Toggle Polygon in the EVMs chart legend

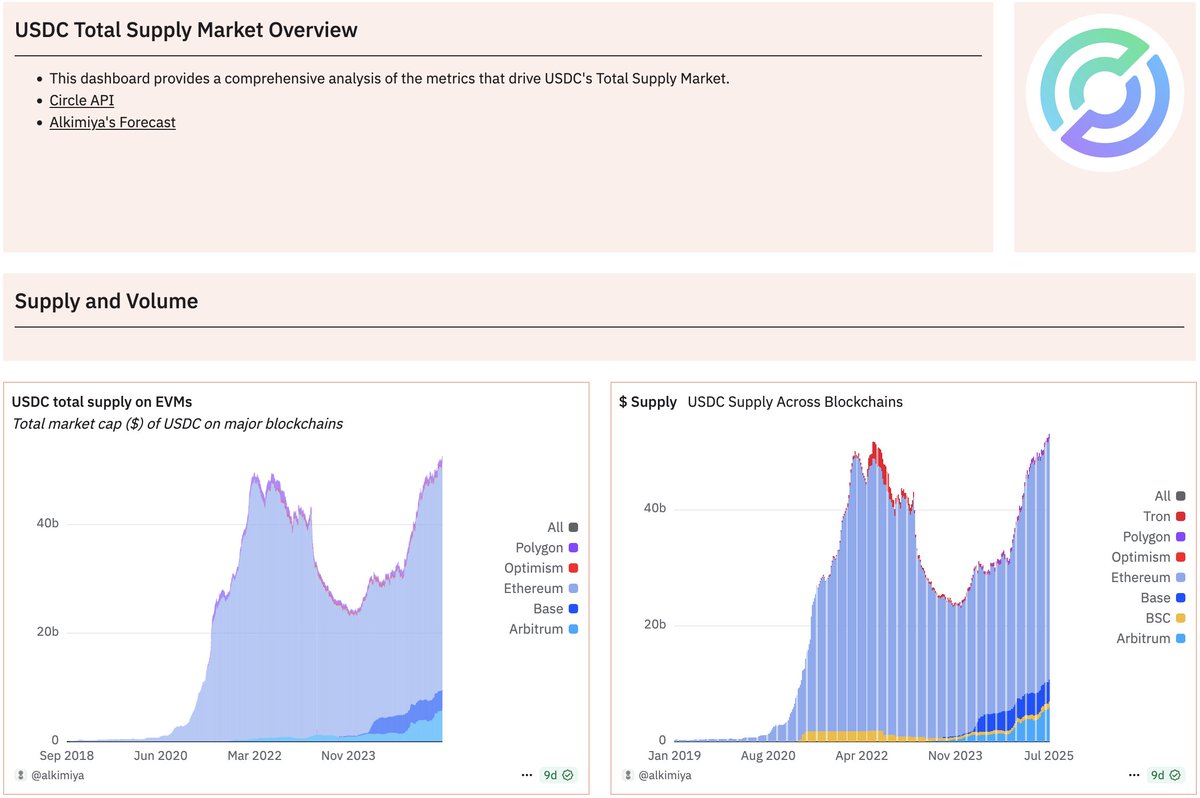tap(546, 548)
